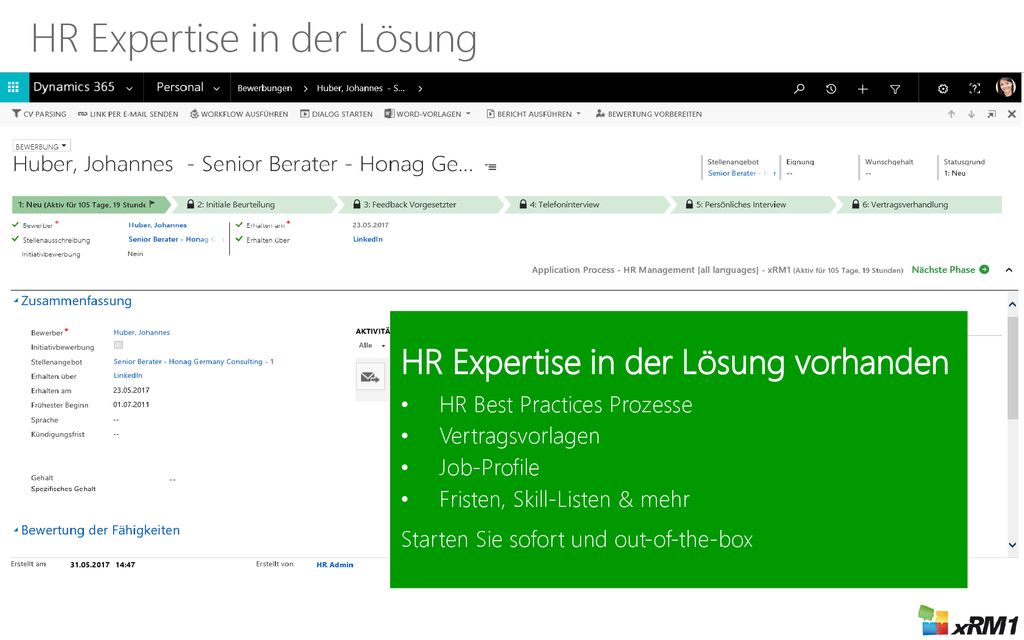Click form scrollbar down arrow
1024x640 pixels.
[x=1012, y=545]
